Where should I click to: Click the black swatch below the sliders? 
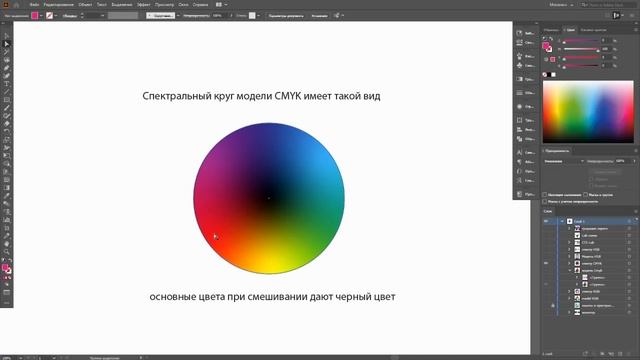point(549,75)
